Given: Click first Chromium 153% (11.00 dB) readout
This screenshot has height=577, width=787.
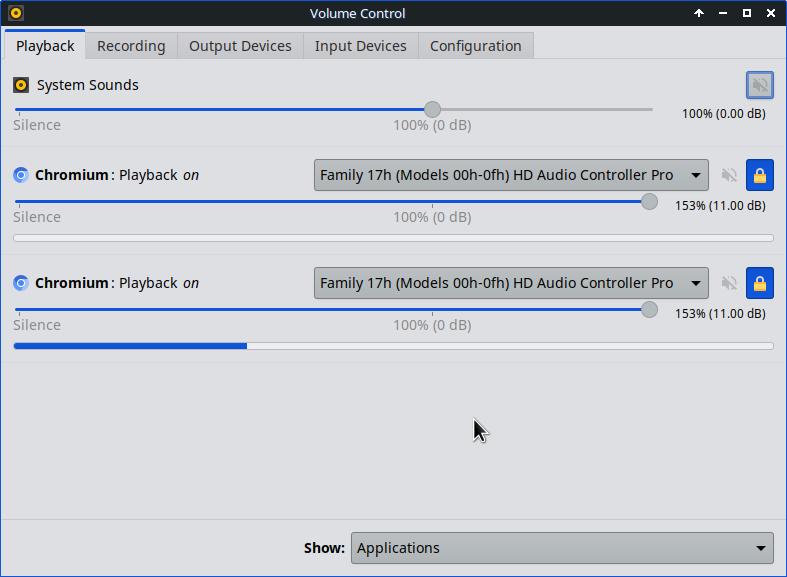Looking at the screenshot, I should coord(720,206).
